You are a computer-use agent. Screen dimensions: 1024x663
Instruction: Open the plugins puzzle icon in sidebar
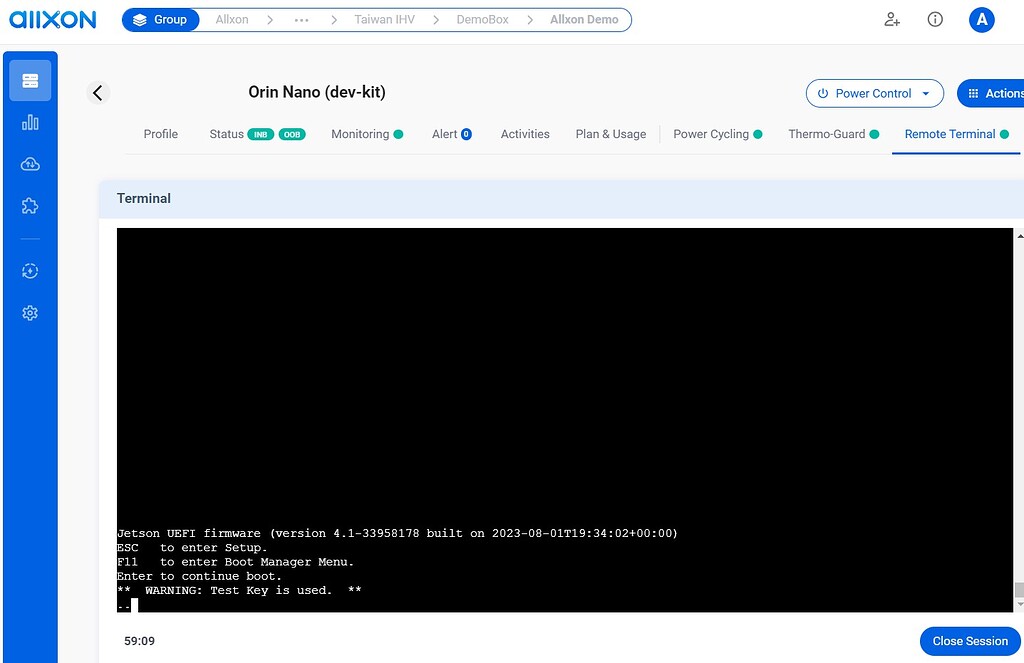coord(30,206)
